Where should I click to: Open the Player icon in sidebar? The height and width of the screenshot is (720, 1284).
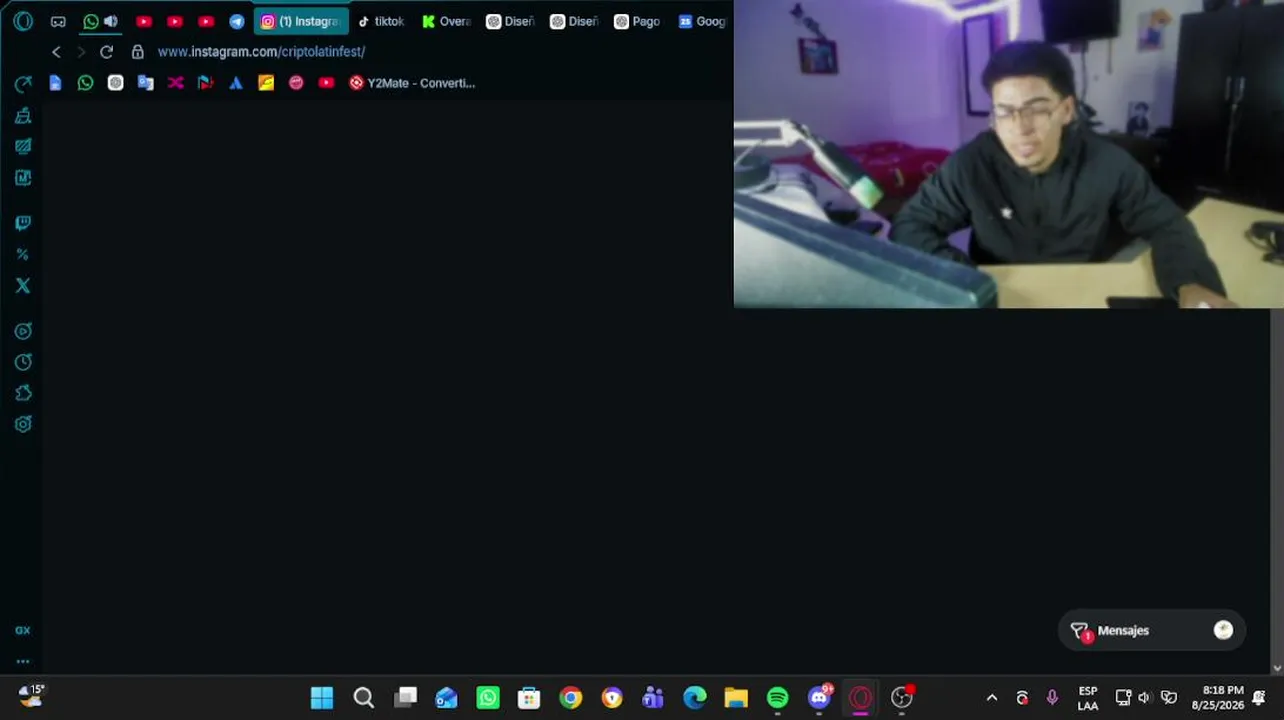click(x=23, y=331)
